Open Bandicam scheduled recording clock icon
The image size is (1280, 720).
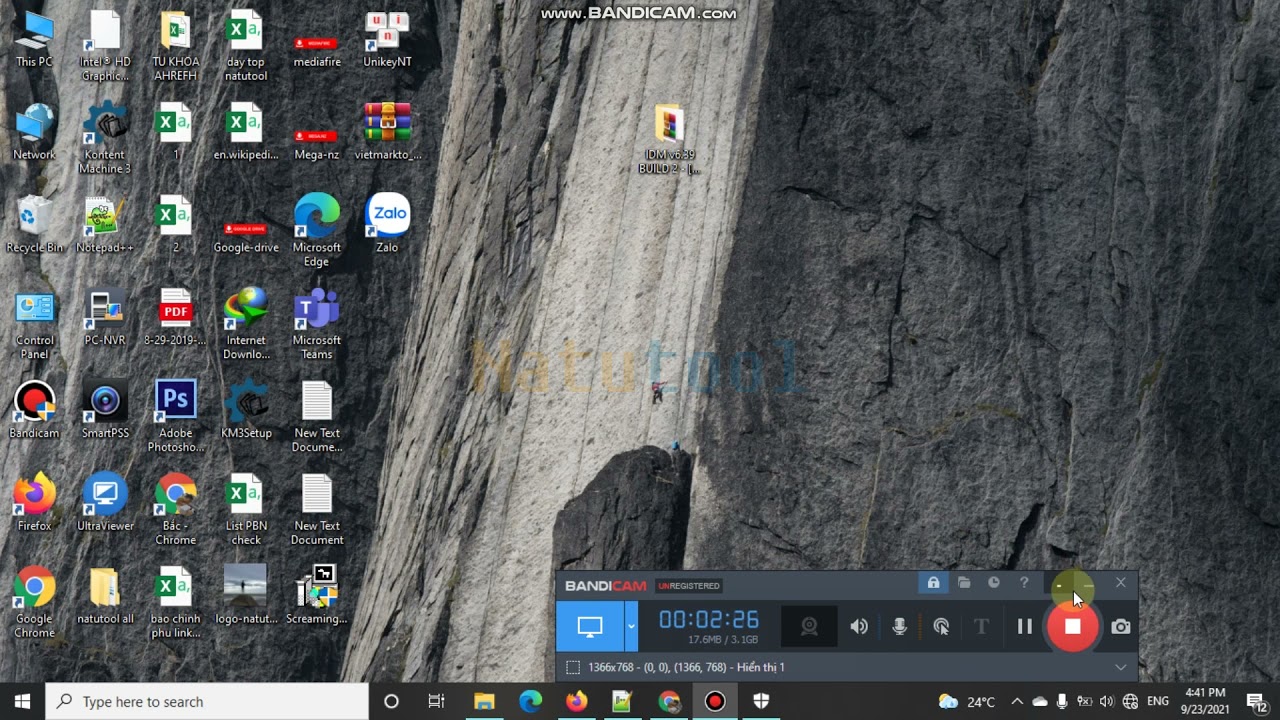pyautogui.click(x=994, y=583)
